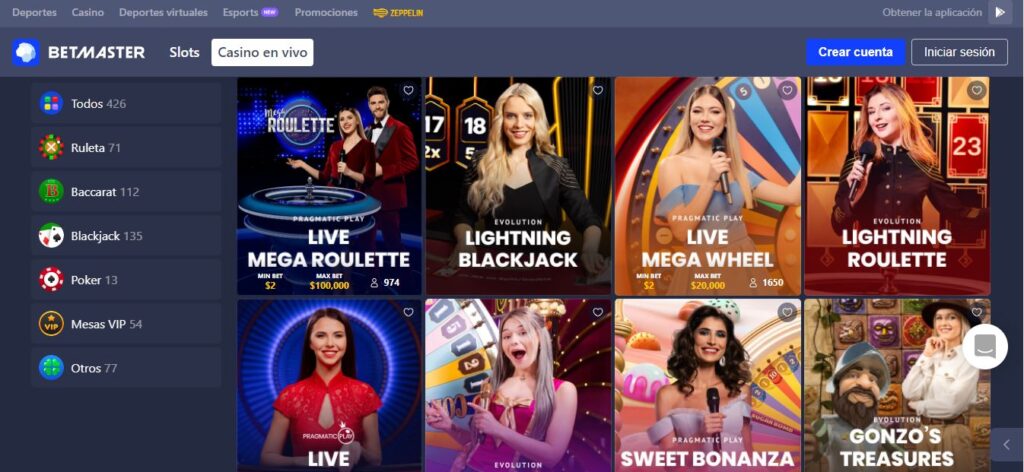Toggle favorite heart on Lightning Blackjack
This screenshot has width=1024, height=472.
point(598,91)
